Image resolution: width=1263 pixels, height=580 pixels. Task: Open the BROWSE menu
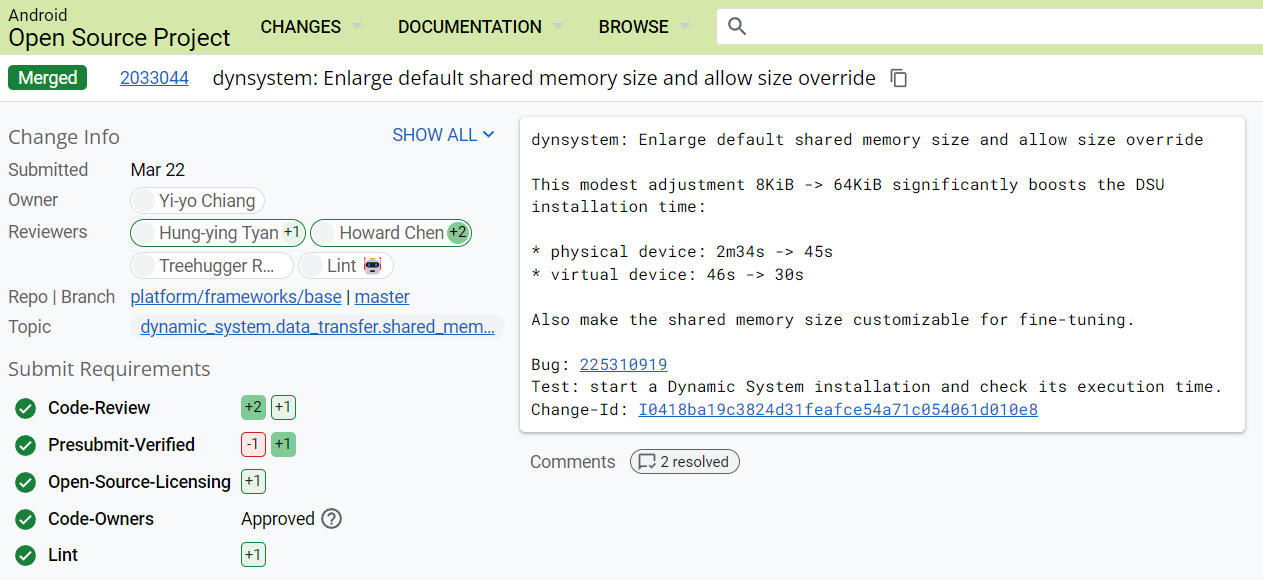644,27
